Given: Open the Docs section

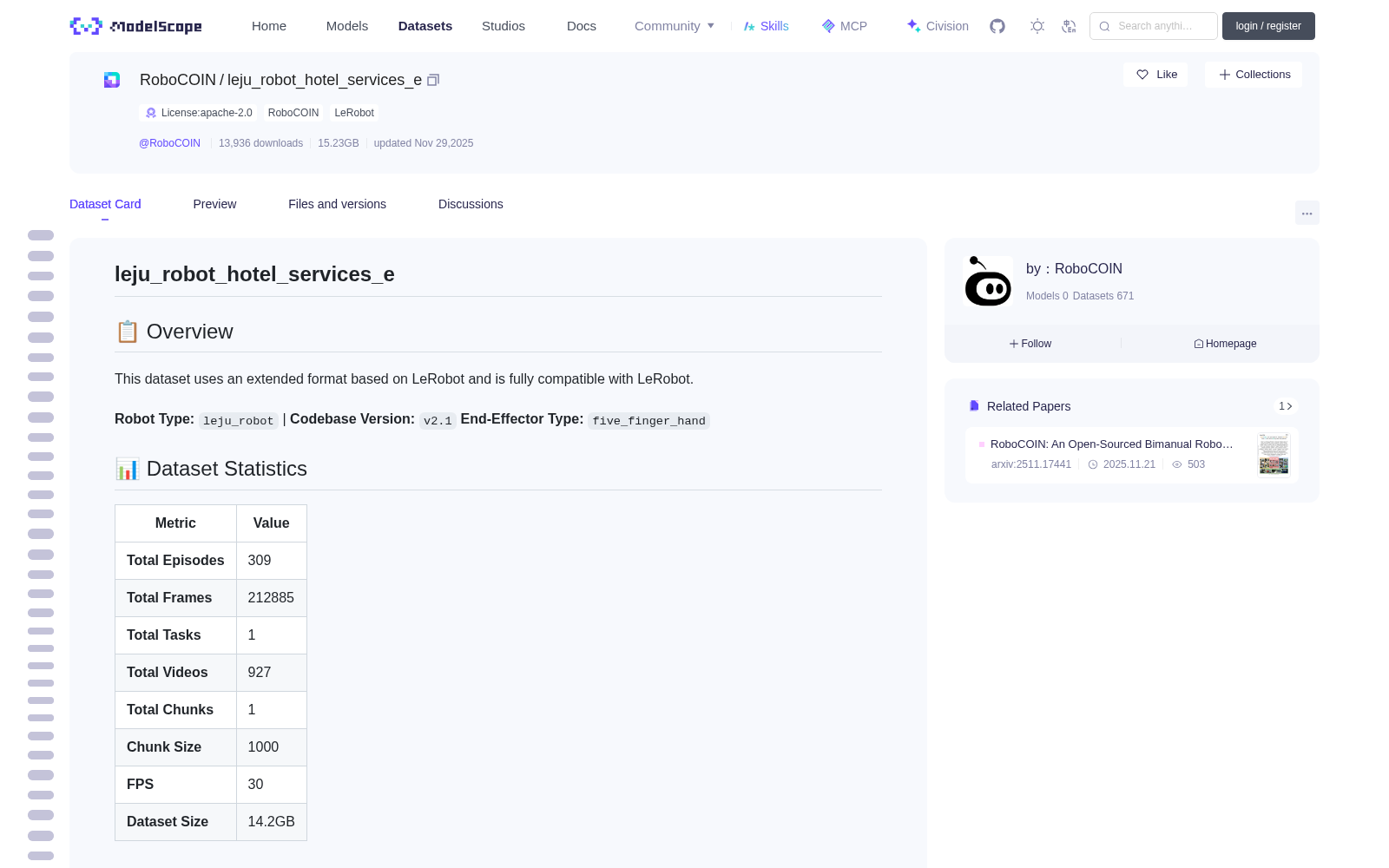Looking at the screenshot, I should coord(582,26).
